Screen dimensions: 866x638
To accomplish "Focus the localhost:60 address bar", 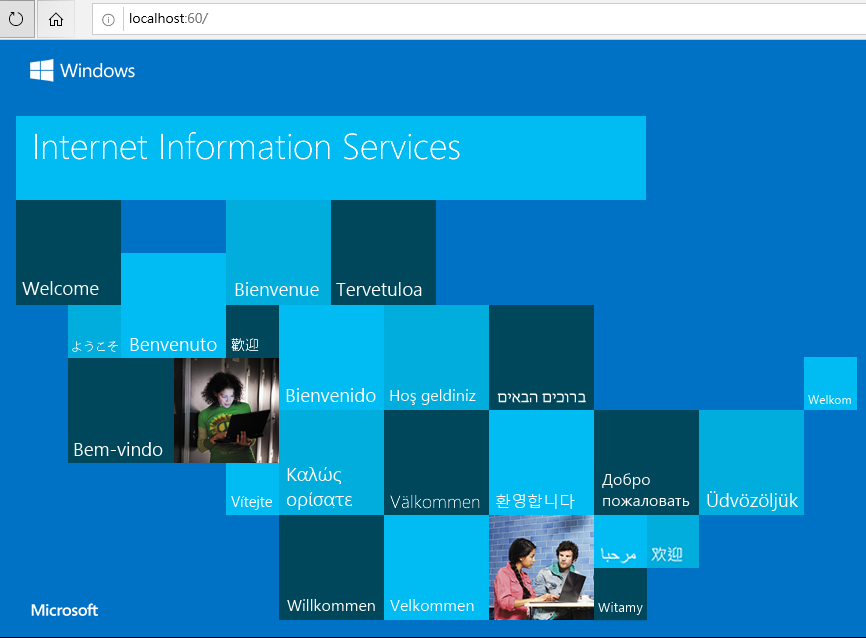I will coord(479,19).
